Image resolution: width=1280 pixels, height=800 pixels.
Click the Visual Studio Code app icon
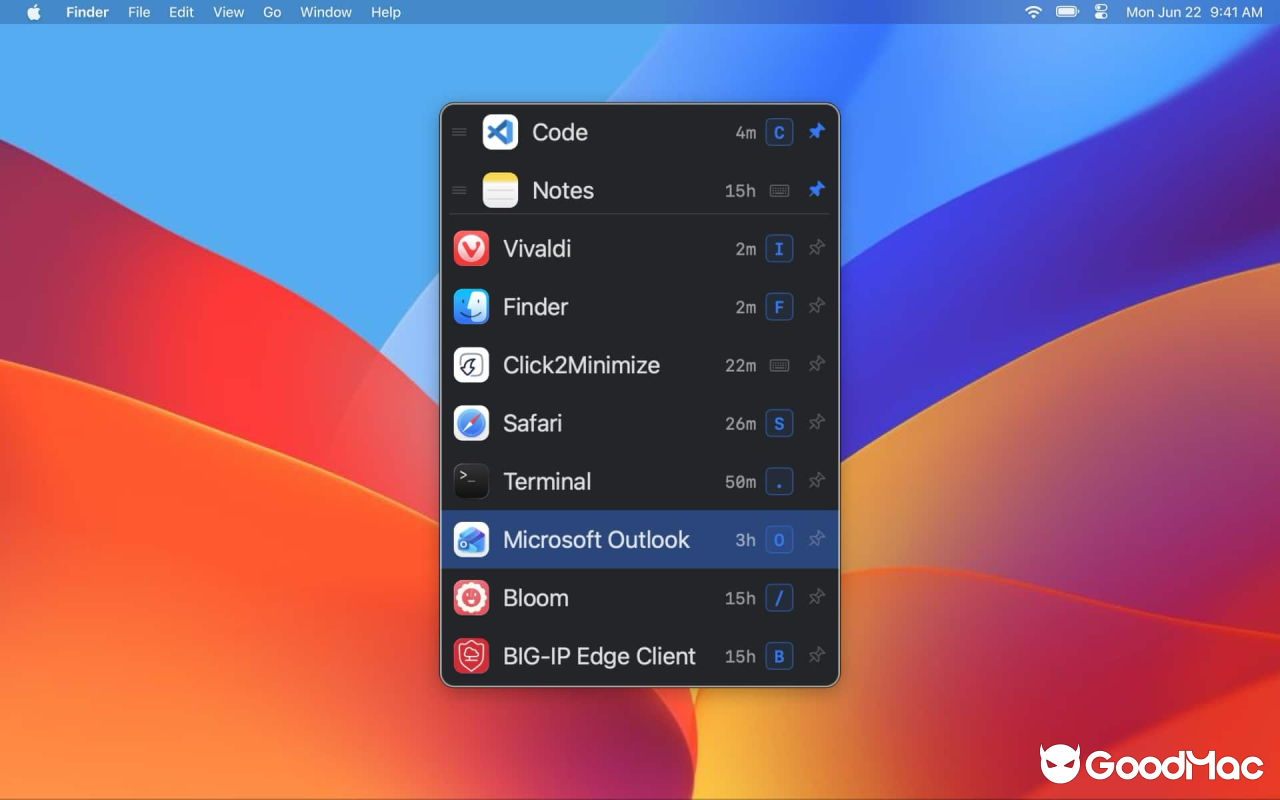coord(500,132)
